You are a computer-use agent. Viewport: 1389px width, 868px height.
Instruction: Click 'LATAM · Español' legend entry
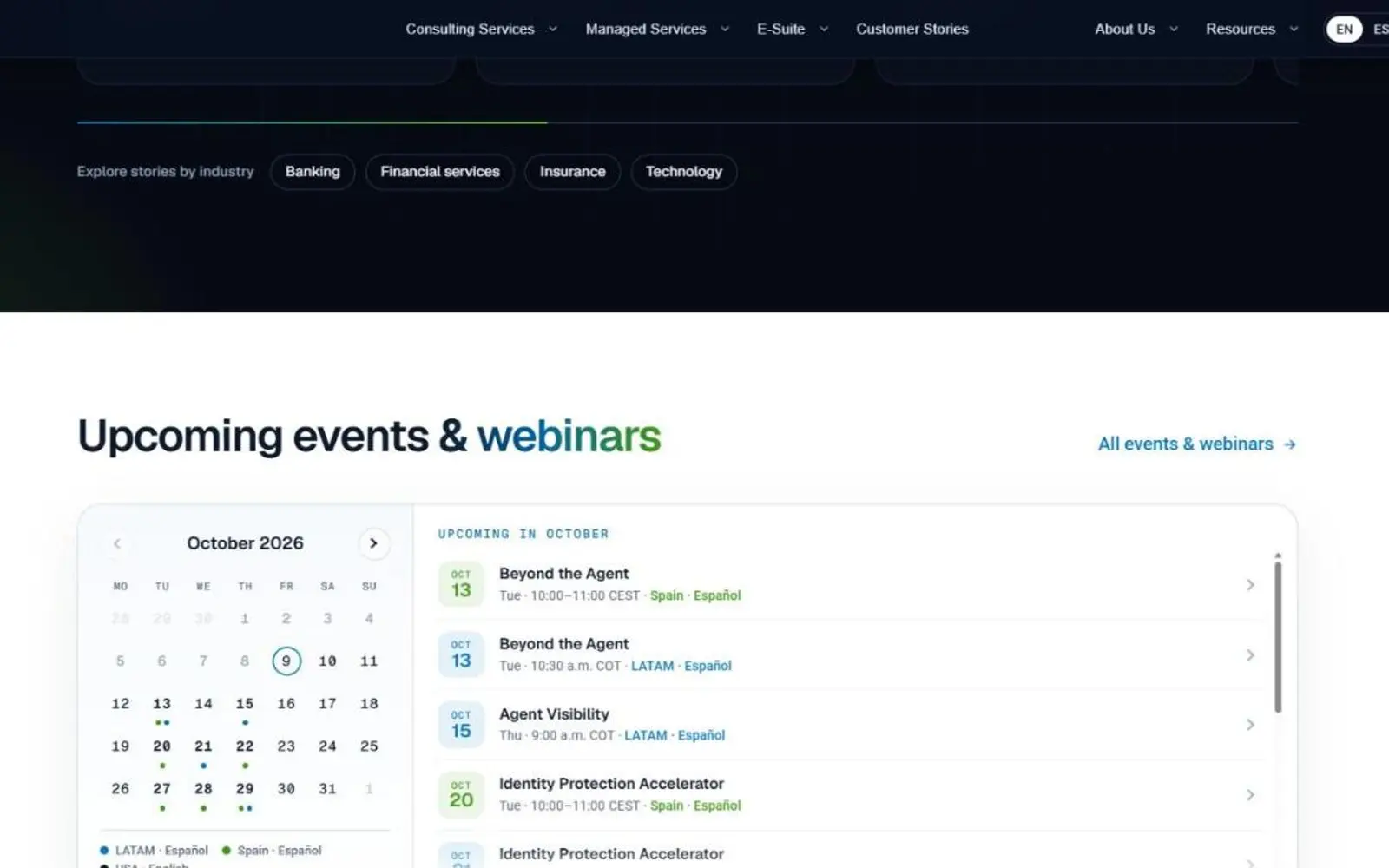[x=155, y=851]
